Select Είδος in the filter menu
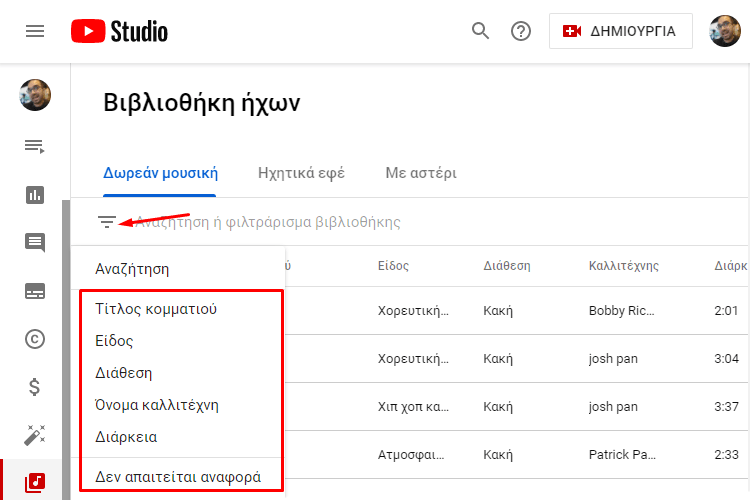Viewport: 750px width, 500px height. coord(114,341)
